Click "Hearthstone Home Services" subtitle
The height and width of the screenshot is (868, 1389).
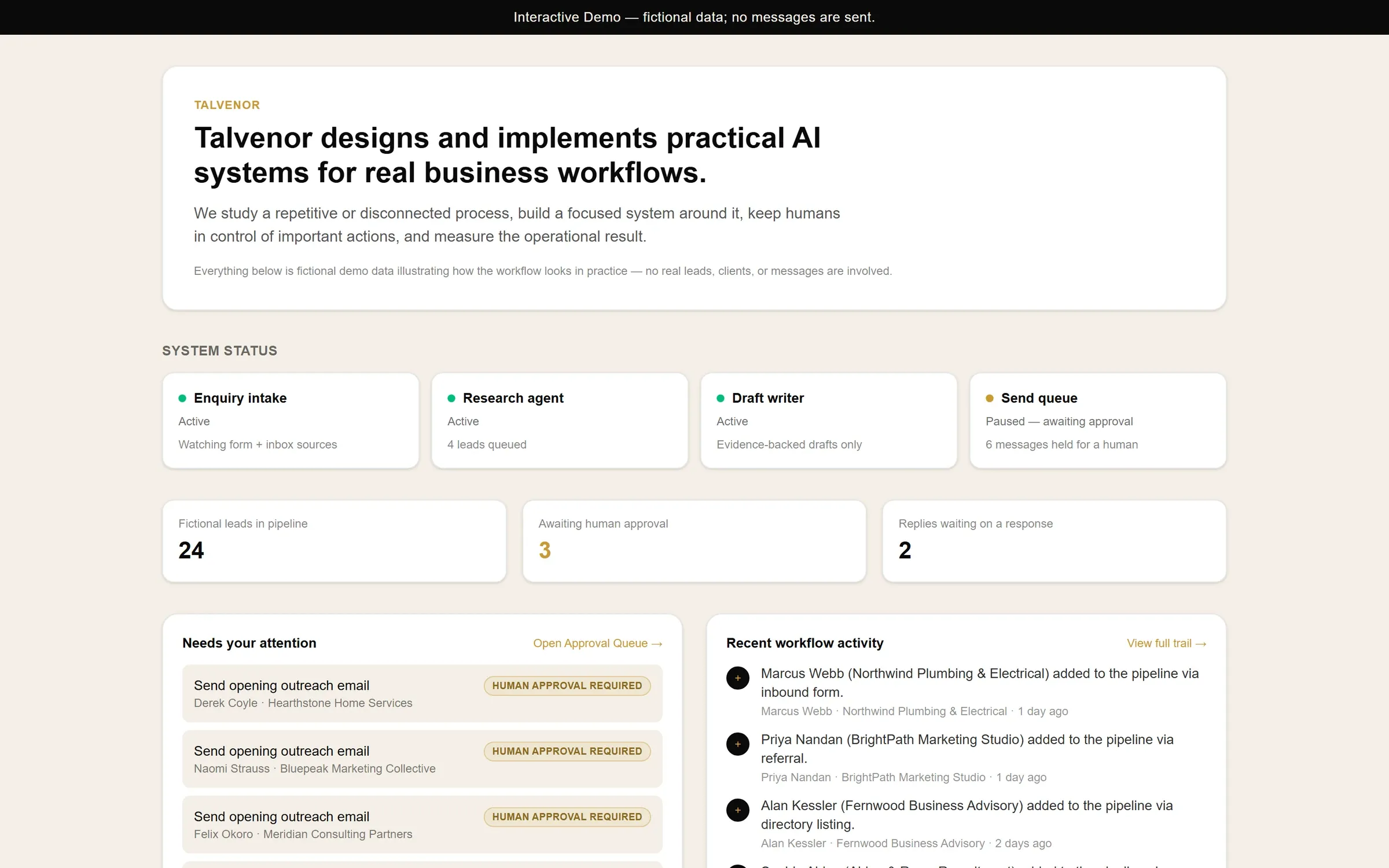[340, 703]
